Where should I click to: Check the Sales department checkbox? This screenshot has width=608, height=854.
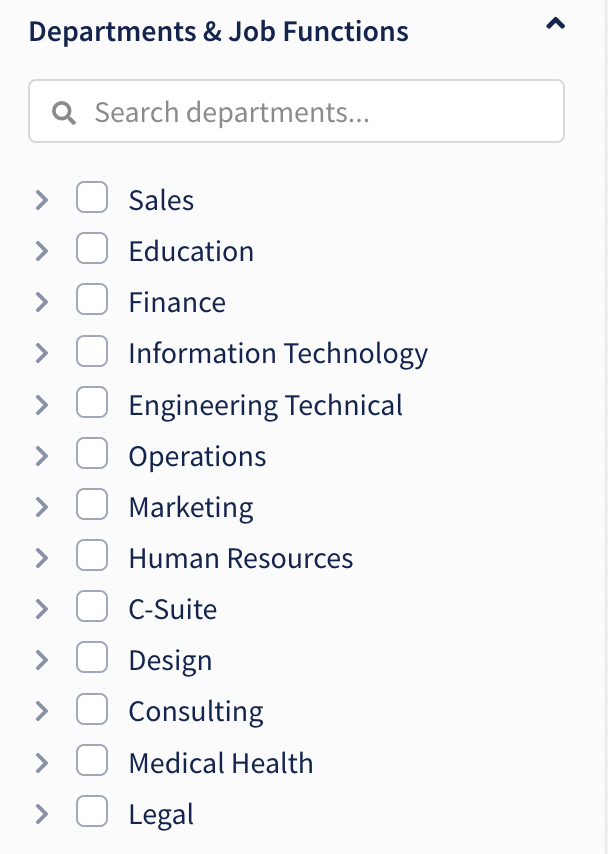click(x=92, y=198)
